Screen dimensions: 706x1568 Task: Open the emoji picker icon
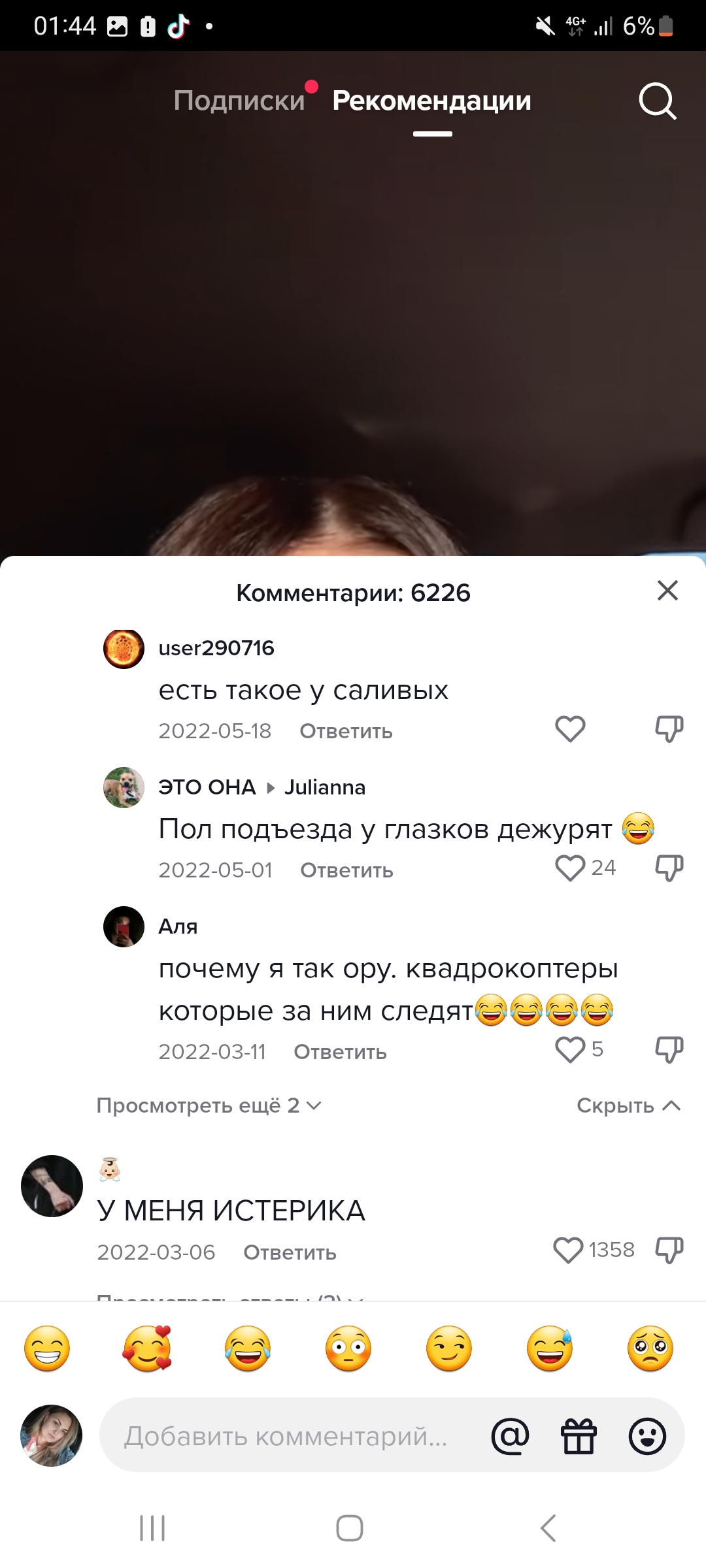pyautogui.click(x=647, y=1435)
